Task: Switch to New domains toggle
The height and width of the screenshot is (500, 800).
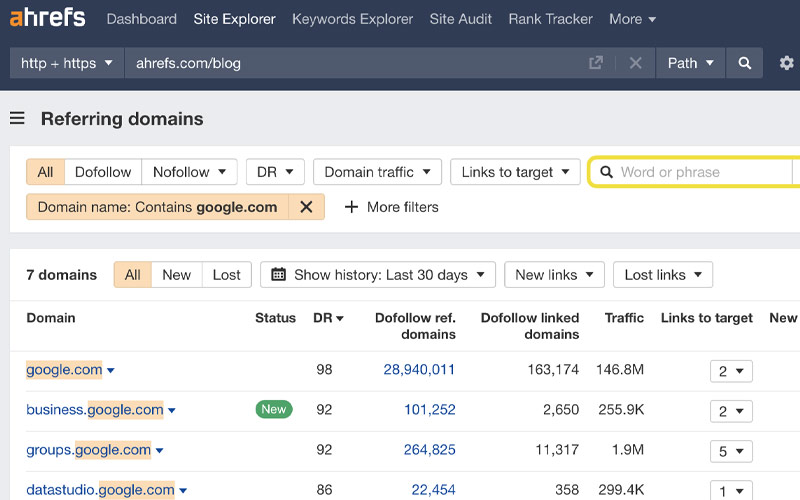Action: click(x=177, y=275)
